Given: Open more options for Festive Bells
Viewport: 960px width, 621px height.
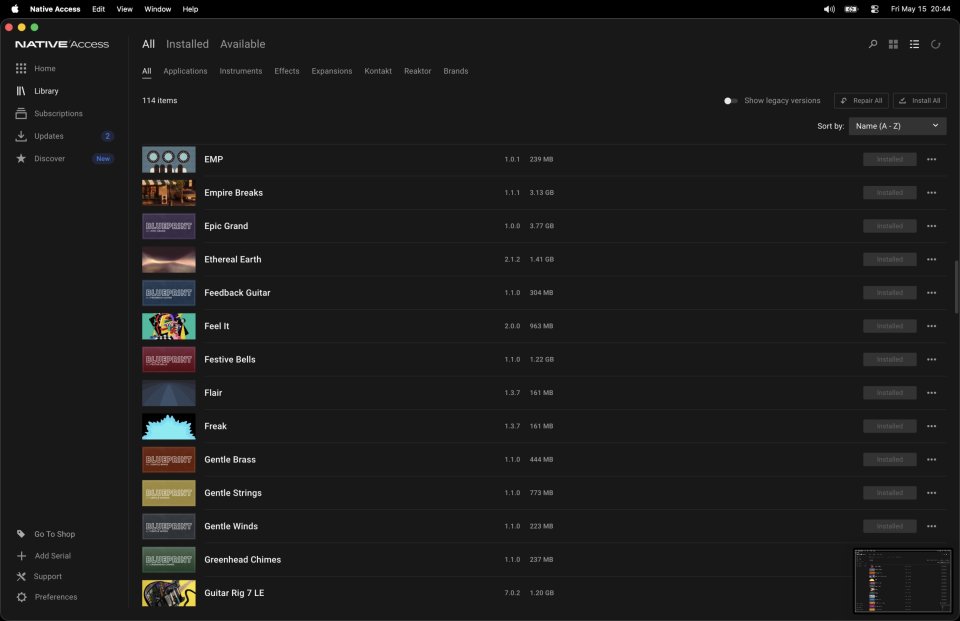Looking at the screenshot, I should point(931,359).
